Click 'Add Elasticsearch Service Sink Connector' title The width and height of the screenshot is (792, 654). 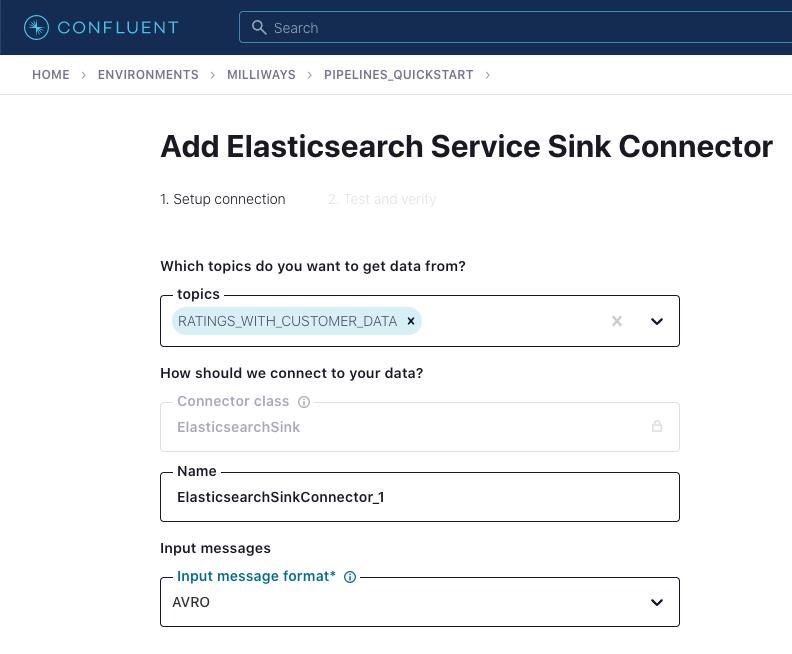click(466, 147)
